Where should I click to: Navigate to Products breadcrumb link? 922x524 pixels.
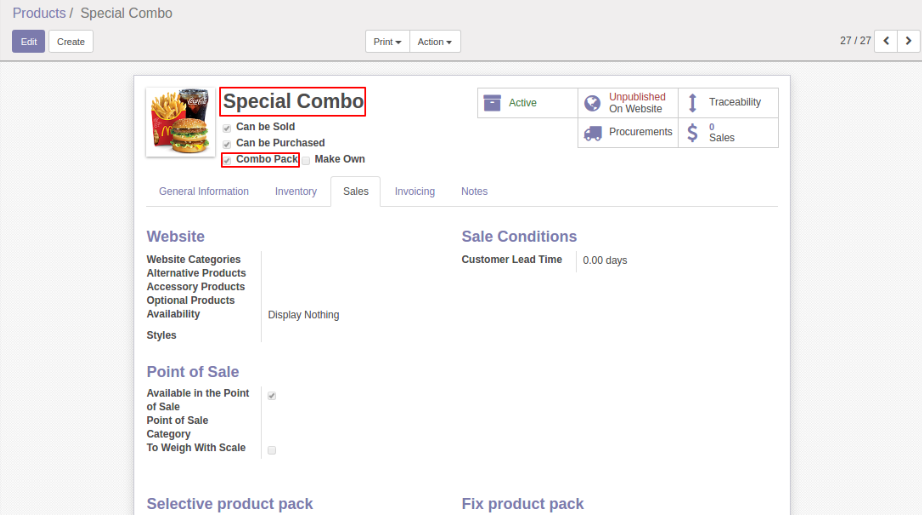[39, 13]
